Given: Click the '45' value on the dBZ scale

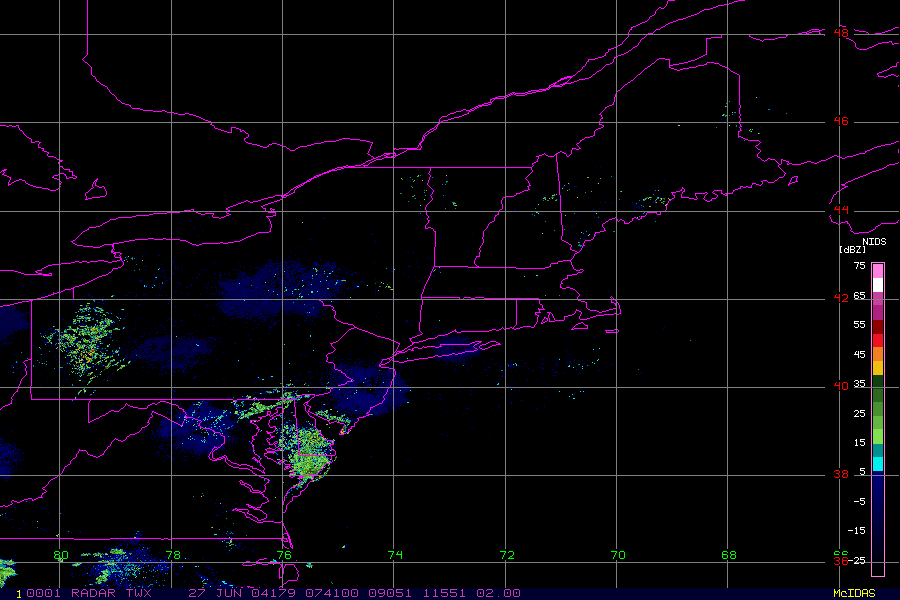Looking at the screenshot, I should 859,354.
